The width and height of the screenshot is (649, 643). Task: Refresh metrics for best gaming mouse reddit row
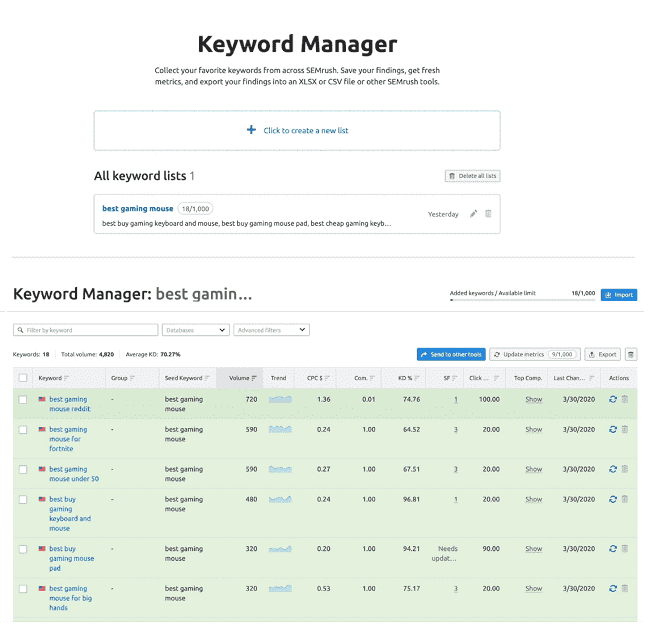[x=613, y=399]
